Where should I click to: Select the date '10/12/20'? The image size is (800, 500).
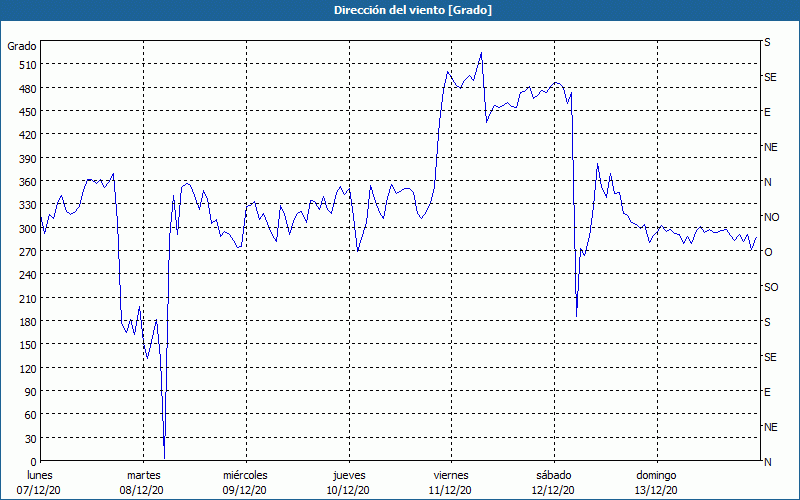tap(348, 490)
